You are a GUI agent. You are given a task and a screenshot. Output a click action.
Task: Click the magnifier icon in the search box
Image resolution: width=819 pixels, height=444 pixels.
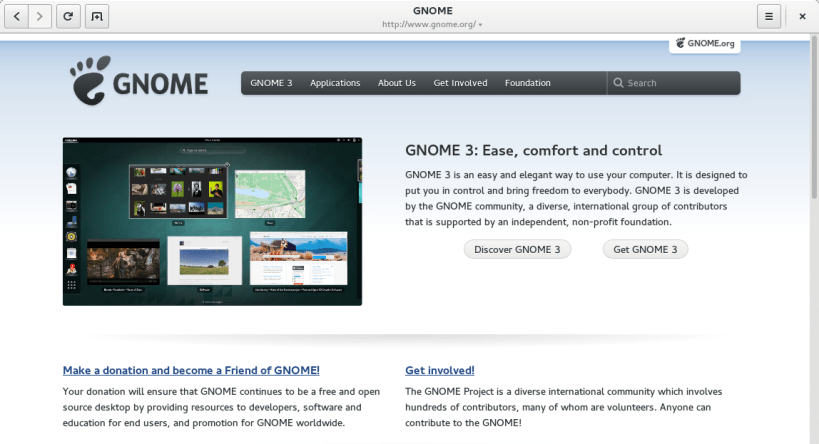click(618, 83)
